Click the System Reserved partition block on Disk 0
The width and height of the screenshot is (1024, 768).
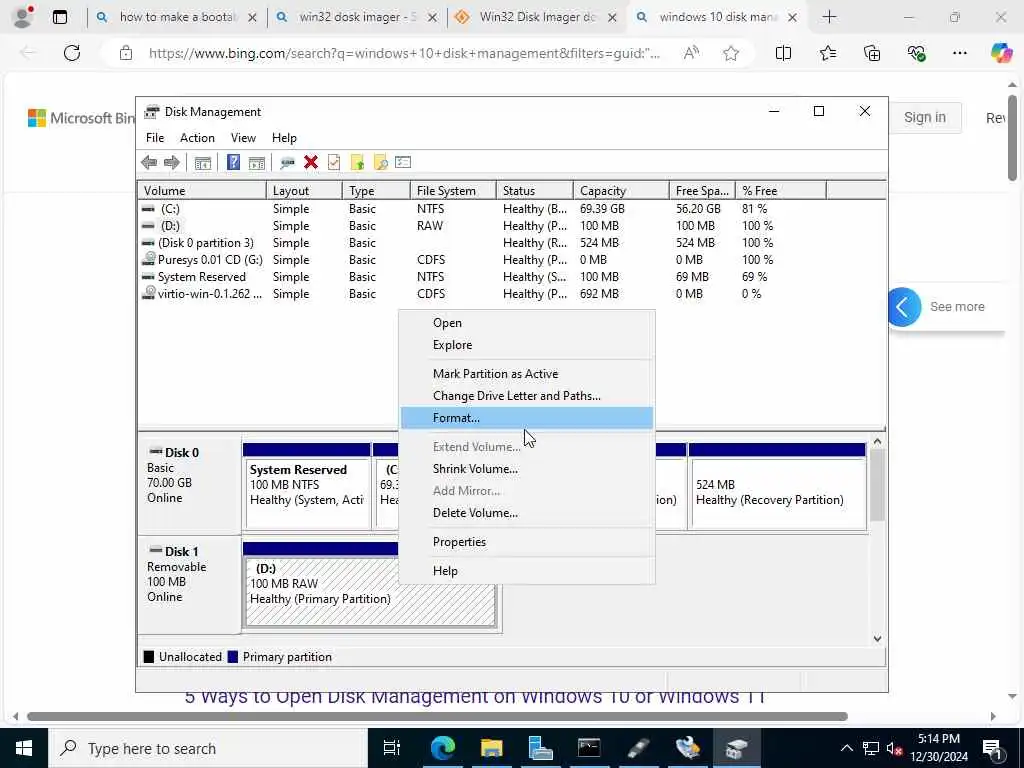pyautogui.click(x=306, y=487)
